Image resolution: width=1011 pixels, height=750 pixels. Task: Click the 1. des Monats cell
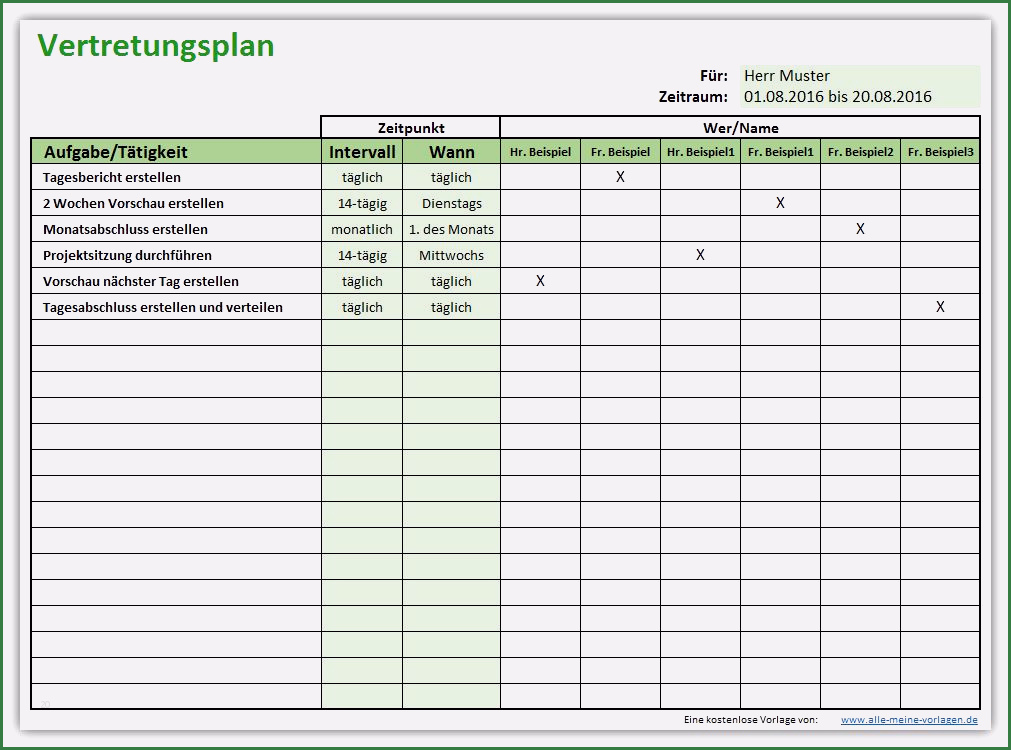pyautogui.click(x=451, y=229)
